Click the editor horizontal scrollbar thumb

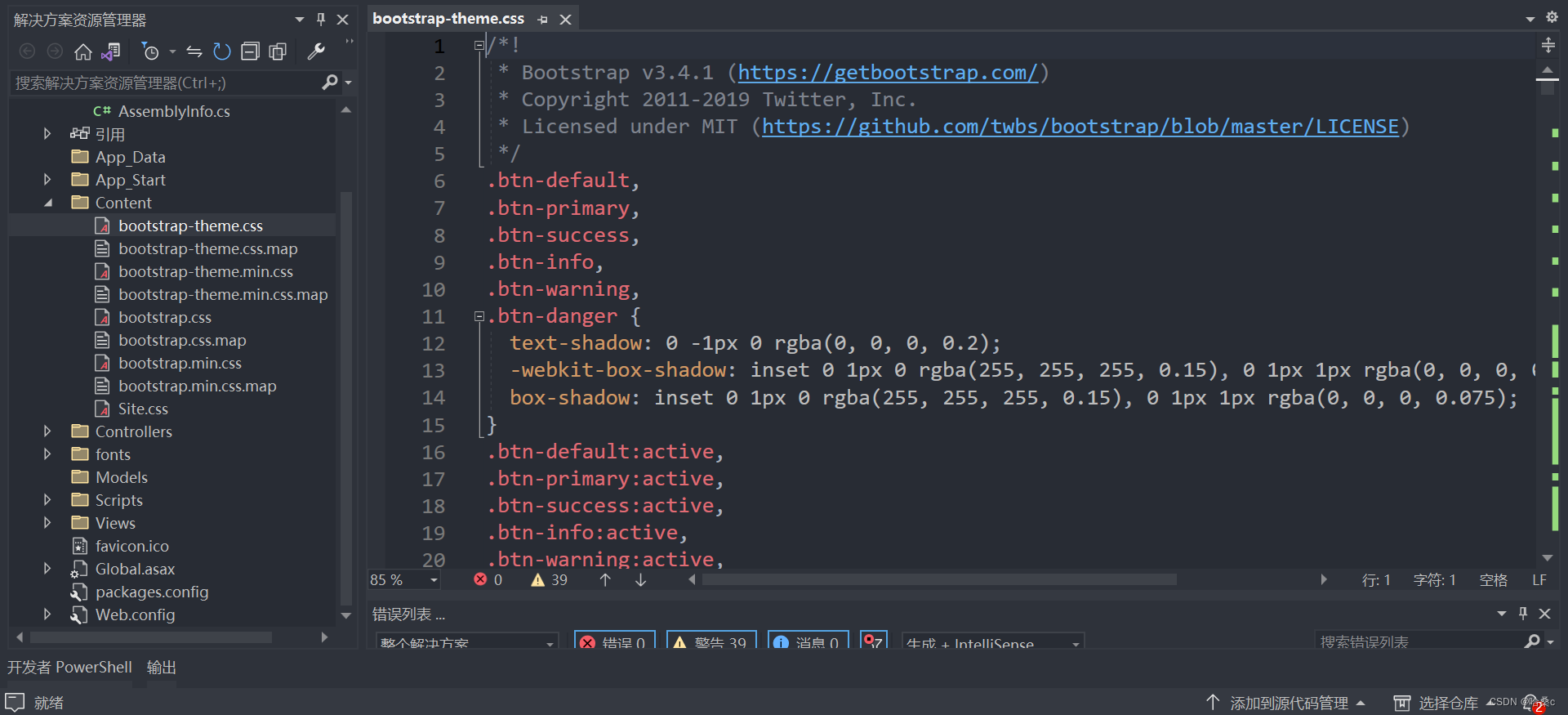939,579
